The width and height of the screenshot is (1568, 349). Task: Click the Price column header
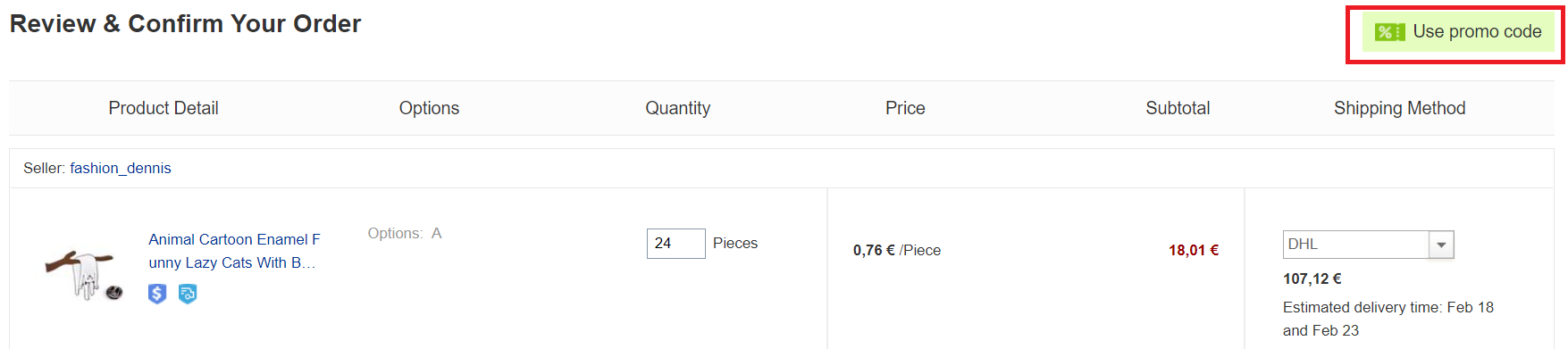tap(905, 108)
